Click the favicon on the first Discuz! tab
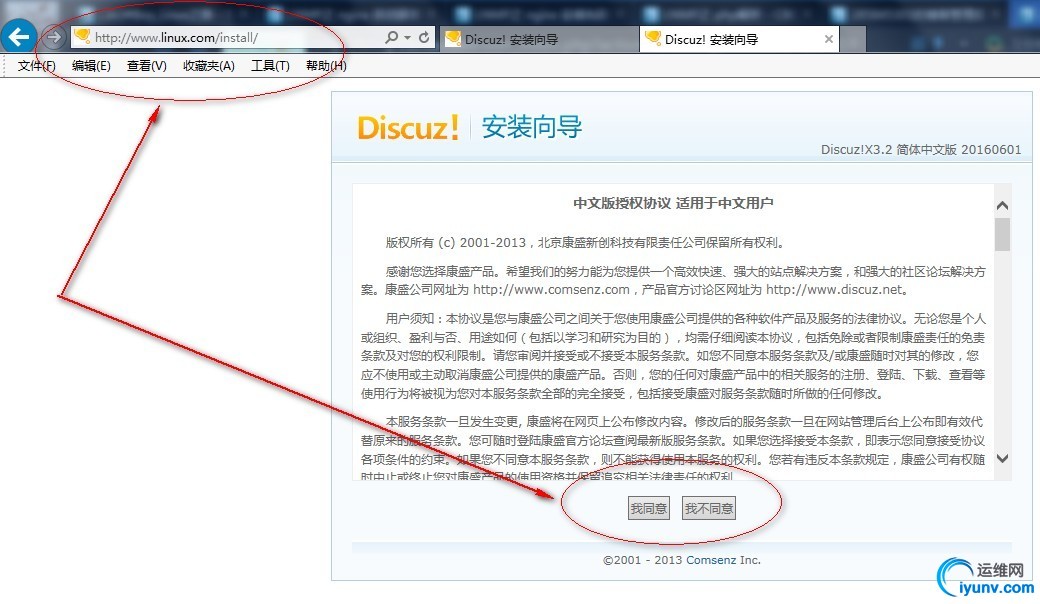 click(453, 38)
